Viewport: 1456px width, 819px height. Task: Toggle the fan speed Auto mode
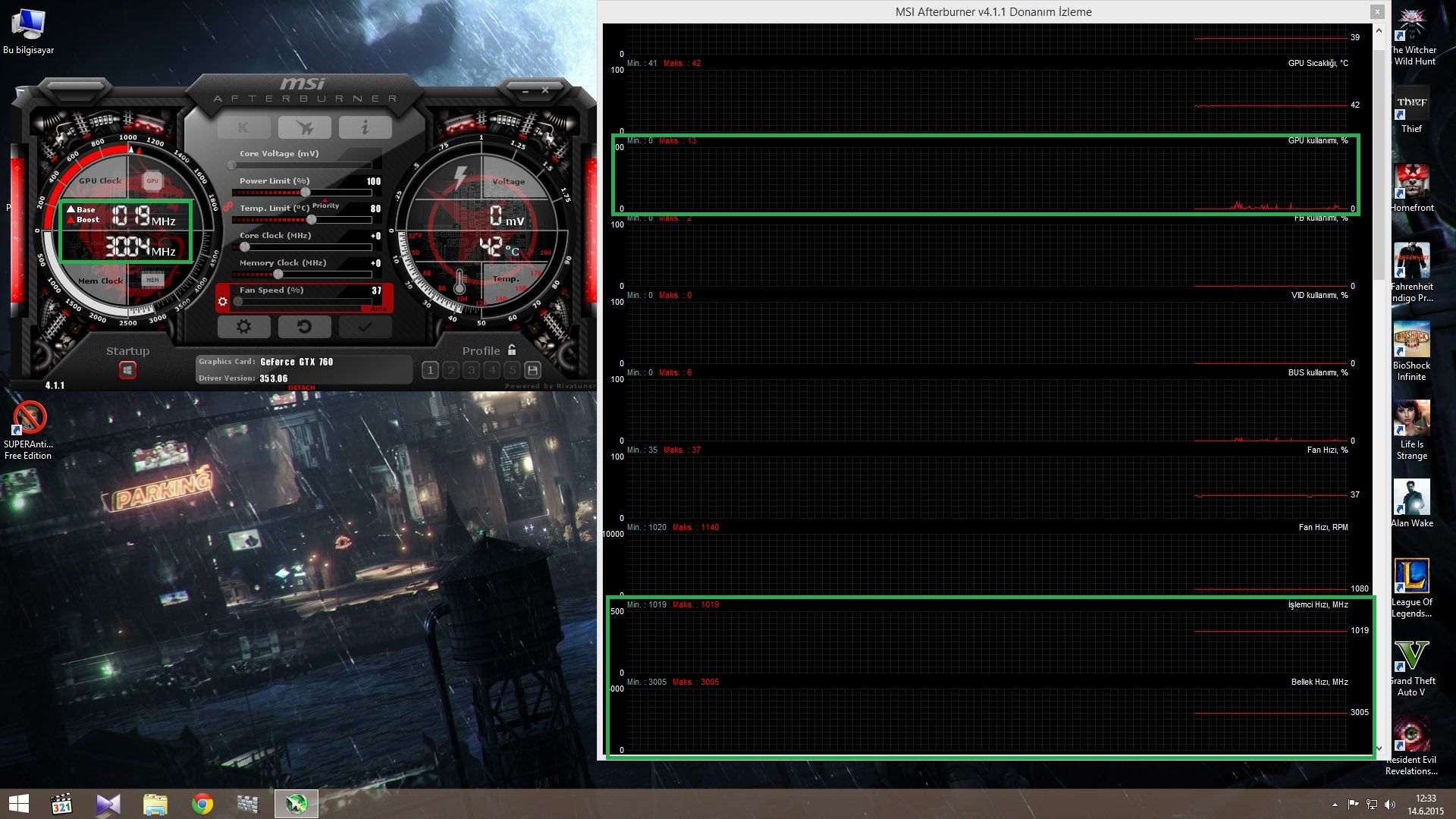point(378,309)
